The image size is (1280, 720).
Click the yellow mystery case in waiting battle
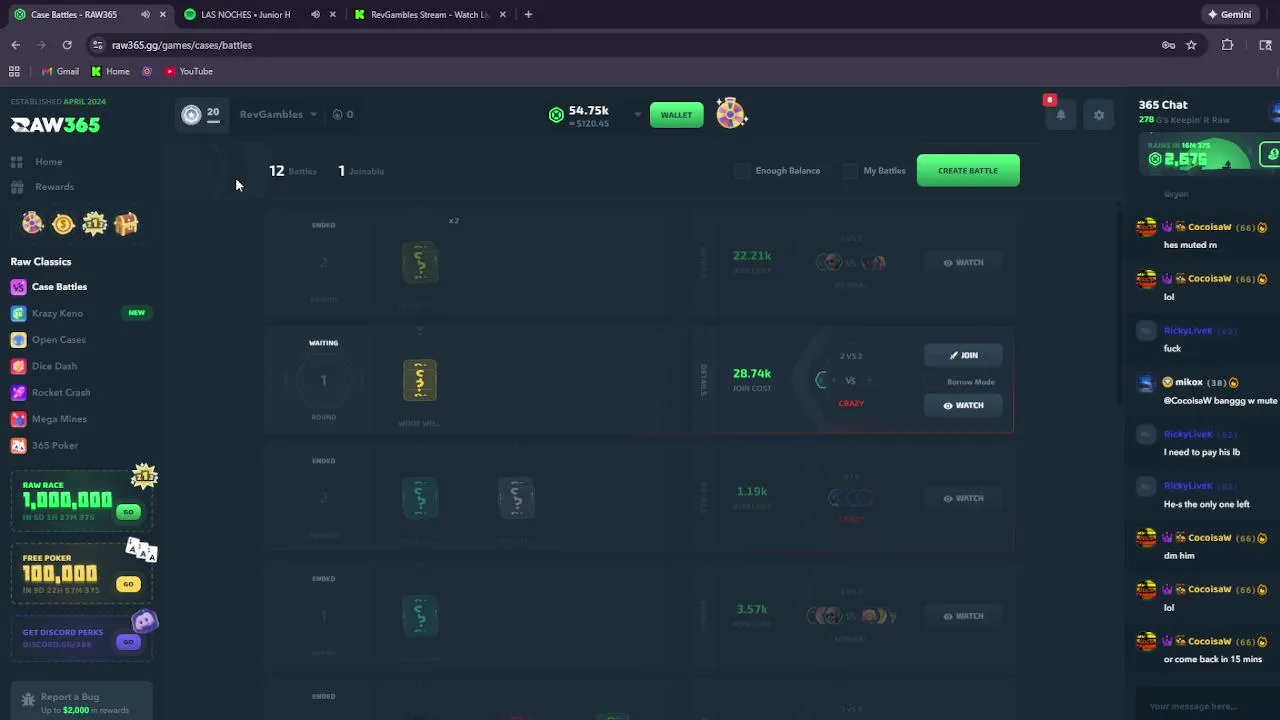click(x=420, y=380)
